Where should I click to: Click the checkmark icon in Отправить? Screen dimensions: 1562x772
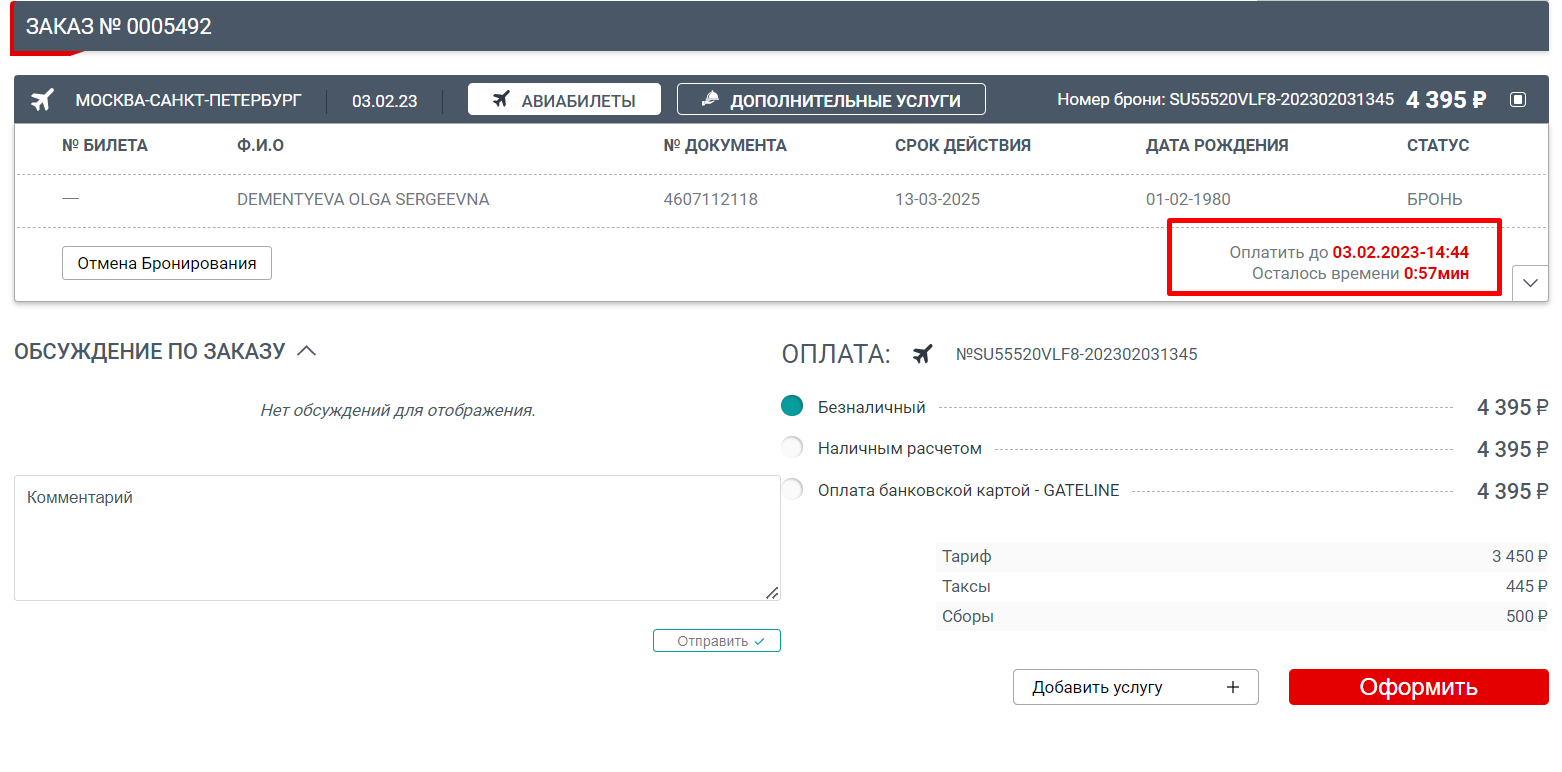[760, 641]
